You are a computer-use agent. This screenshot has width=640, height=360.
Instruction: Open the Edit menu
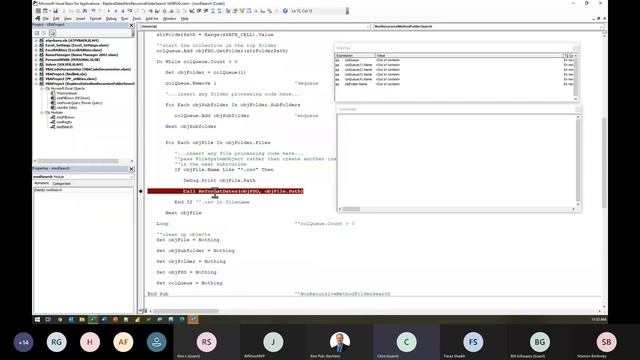pos(56,19)
